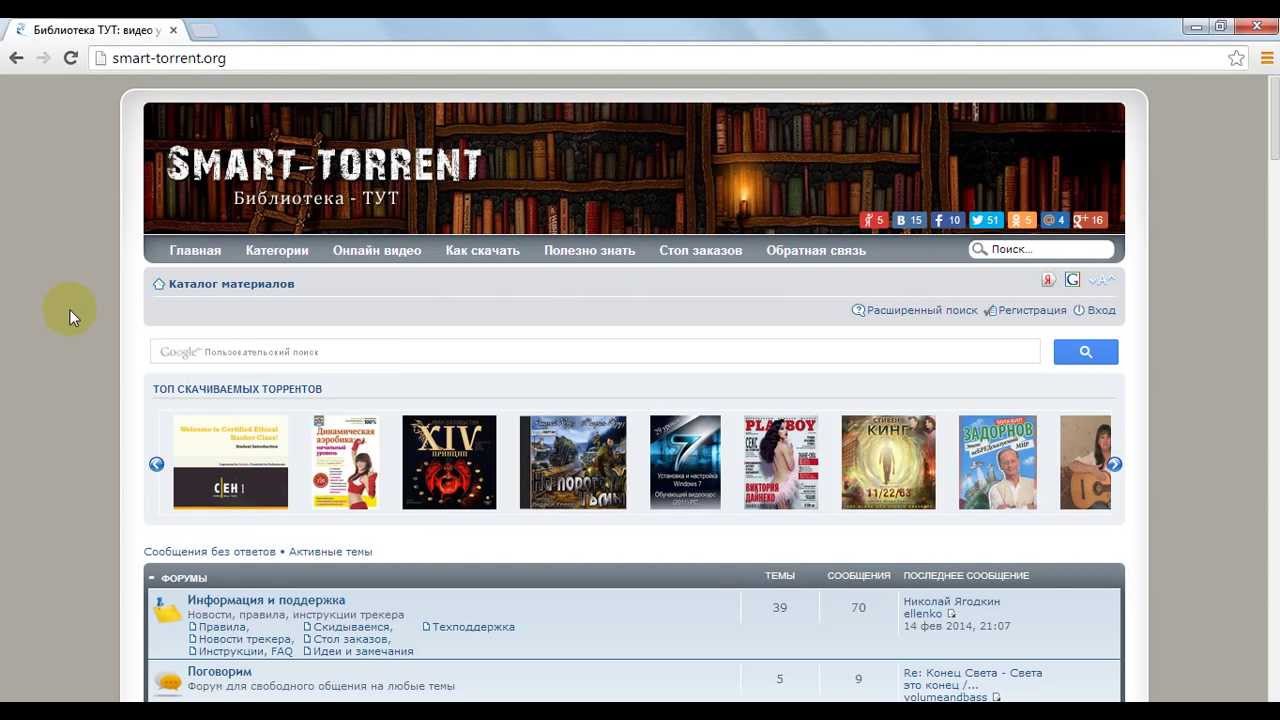The height and width of the screenshot is (720, 1280).
Task: Move the top torrents carousel left
Action: tap(157, 464)
